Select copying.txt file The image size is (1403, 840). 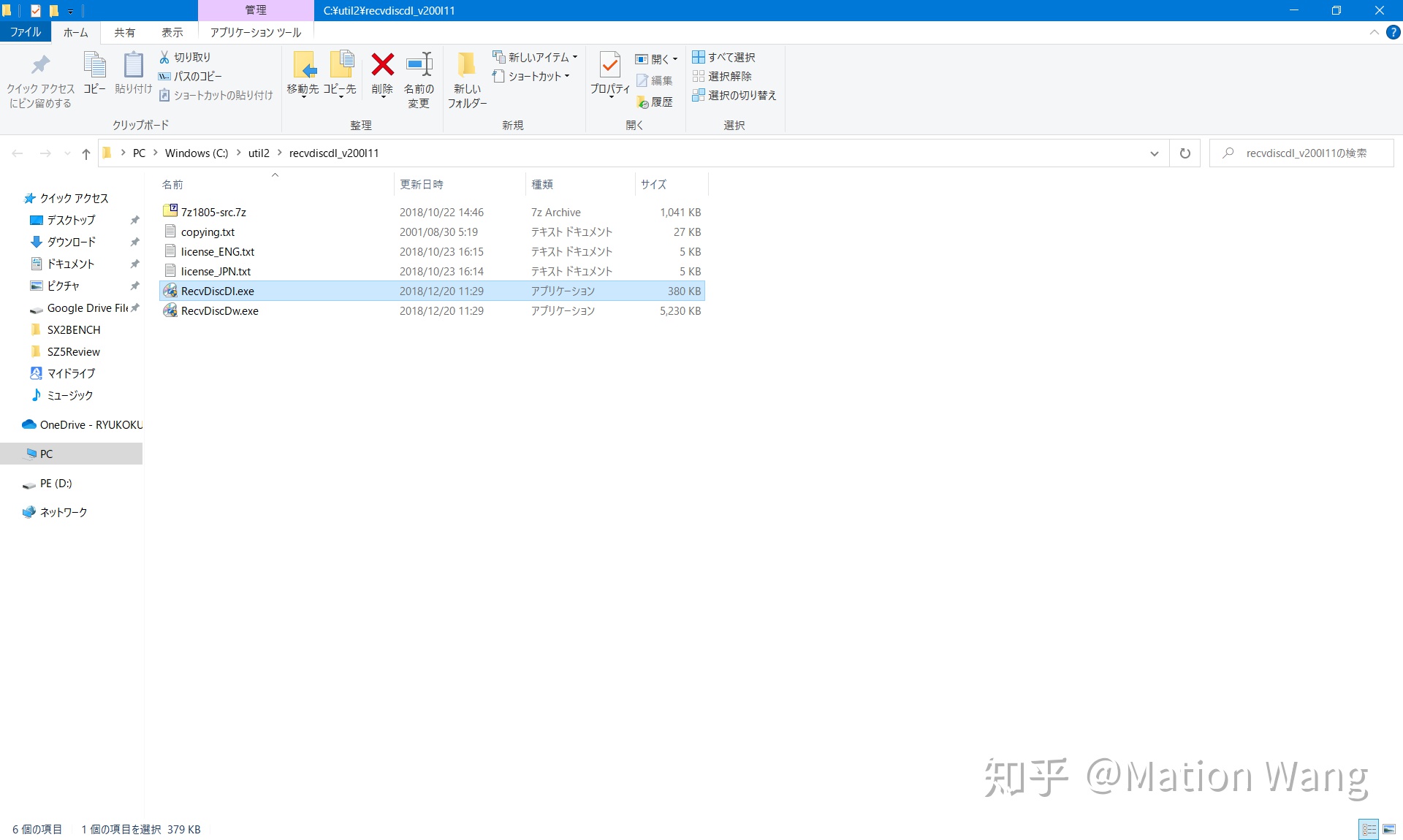pos(432,232)
